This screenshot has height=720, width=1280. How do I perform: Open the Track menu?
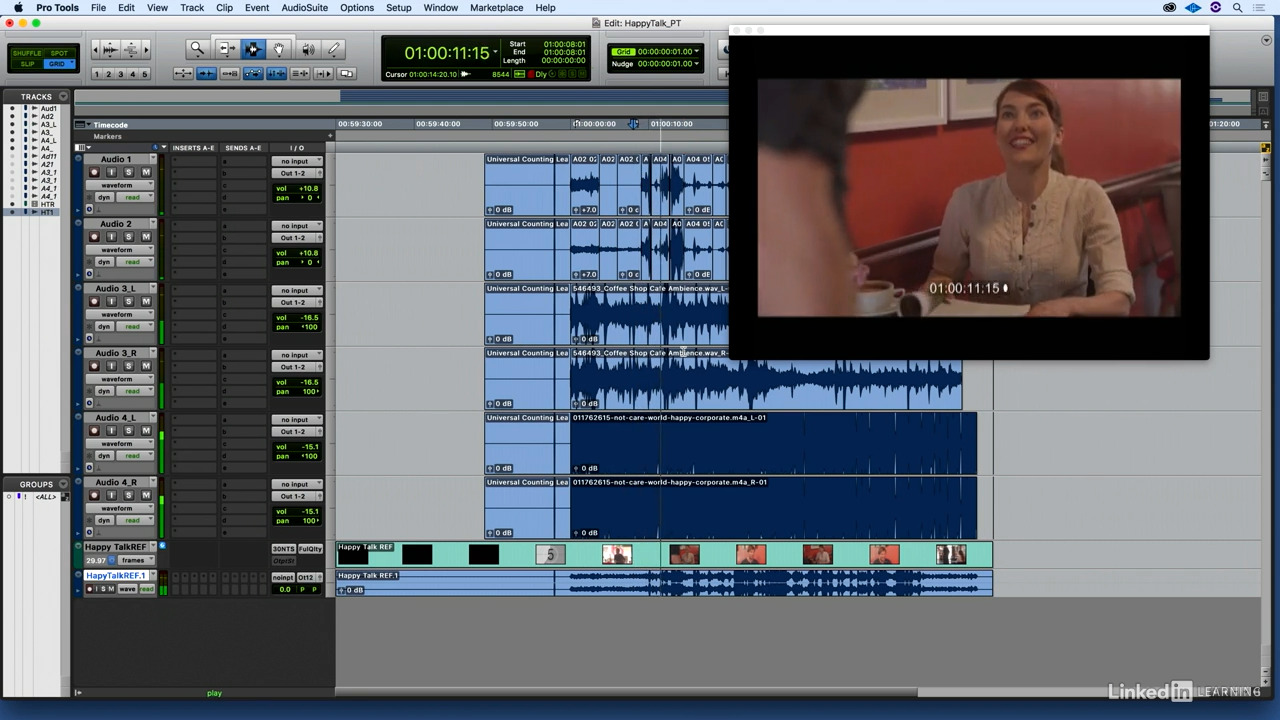click(x=192, y=7)
